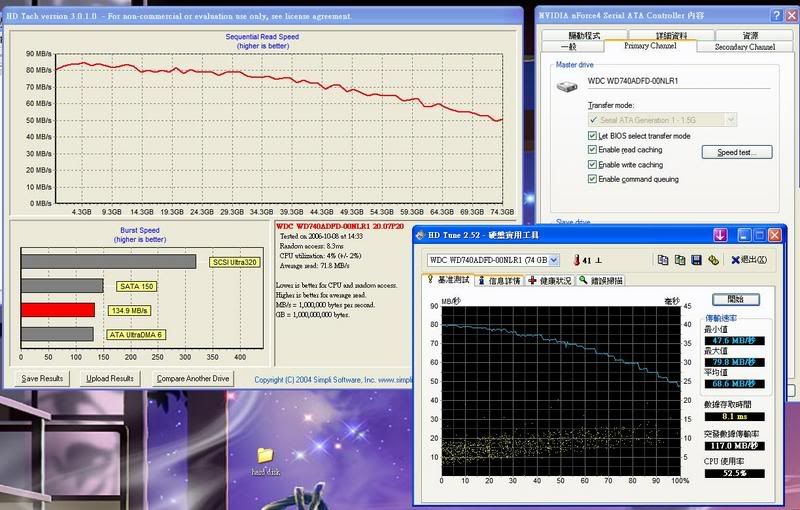The width and height of the screenshot is (800, 510).
Task: Click the 開始 start button in HD Tune
Action: (x=736, y=299)
